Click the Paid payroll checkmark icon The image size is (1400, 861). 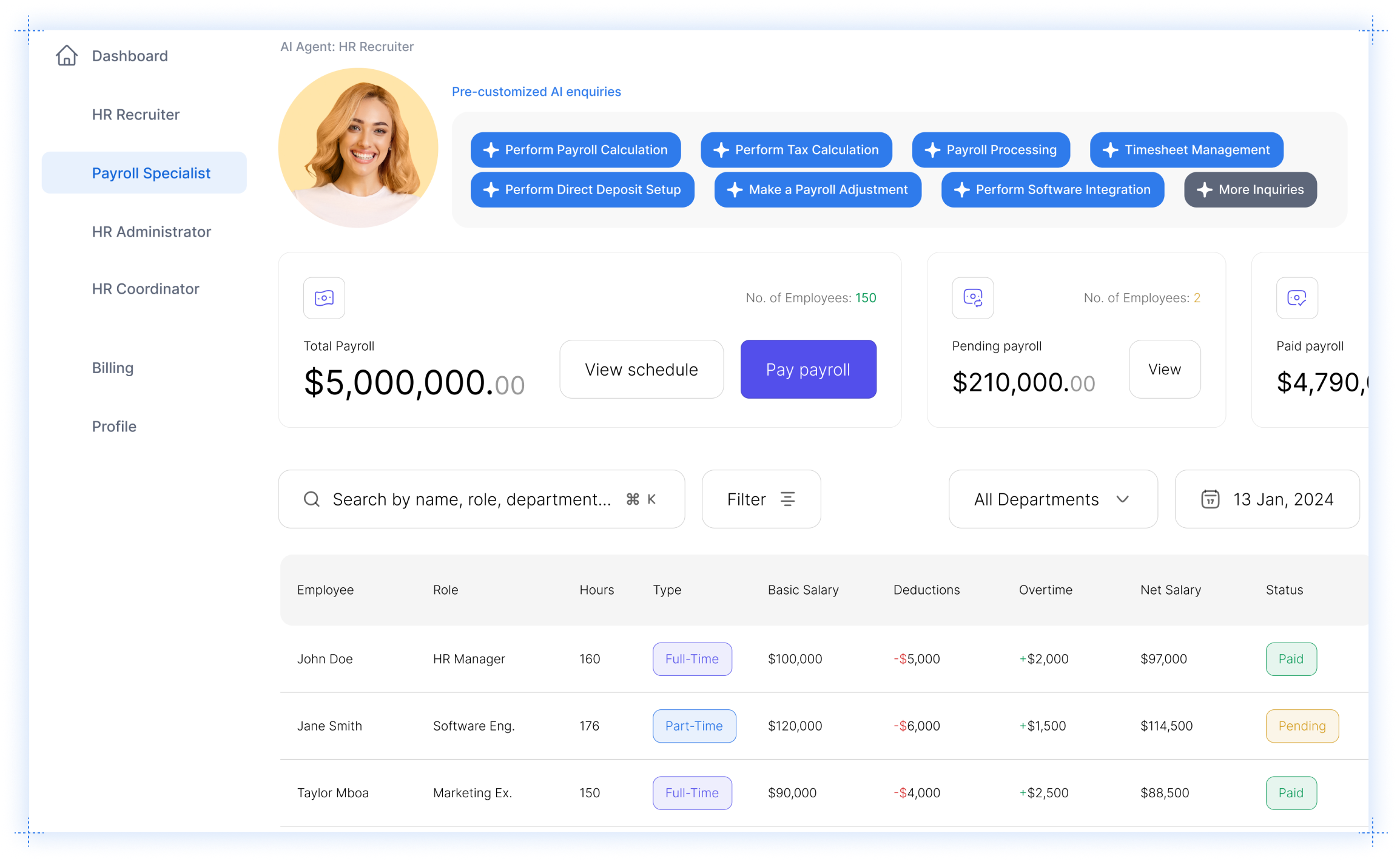(x=1297, y=298)
